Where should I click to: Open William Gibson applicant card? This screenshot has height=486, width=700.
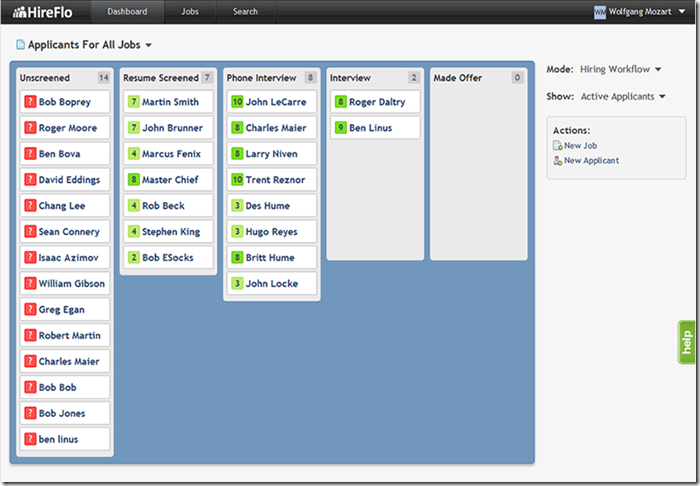click(65, 283)
